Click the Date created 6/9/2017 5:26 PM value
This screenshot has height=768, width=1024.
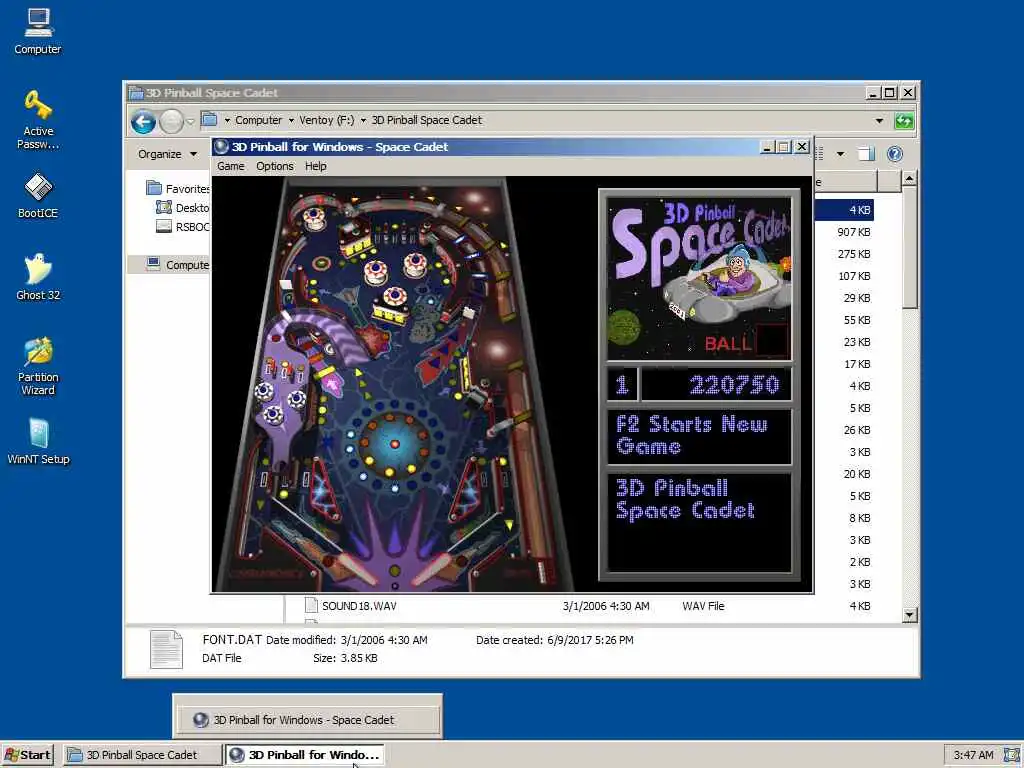pos(590,640)
